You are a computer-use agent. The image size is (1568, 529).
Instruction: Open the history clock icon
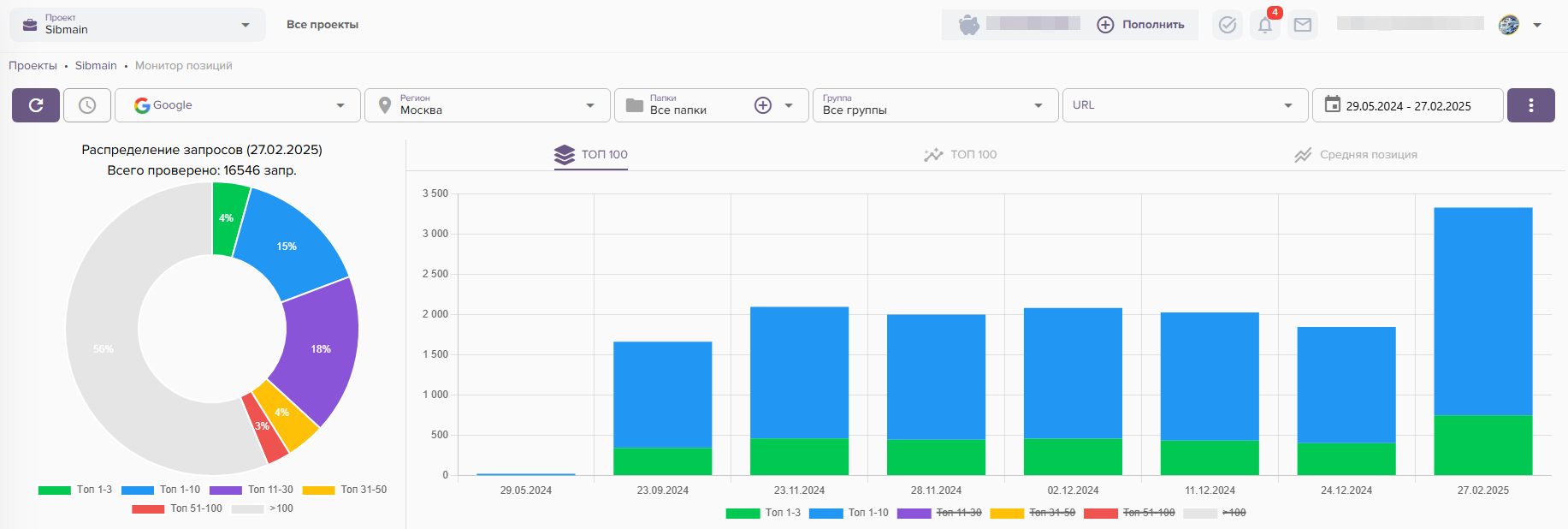coord(87,105)
